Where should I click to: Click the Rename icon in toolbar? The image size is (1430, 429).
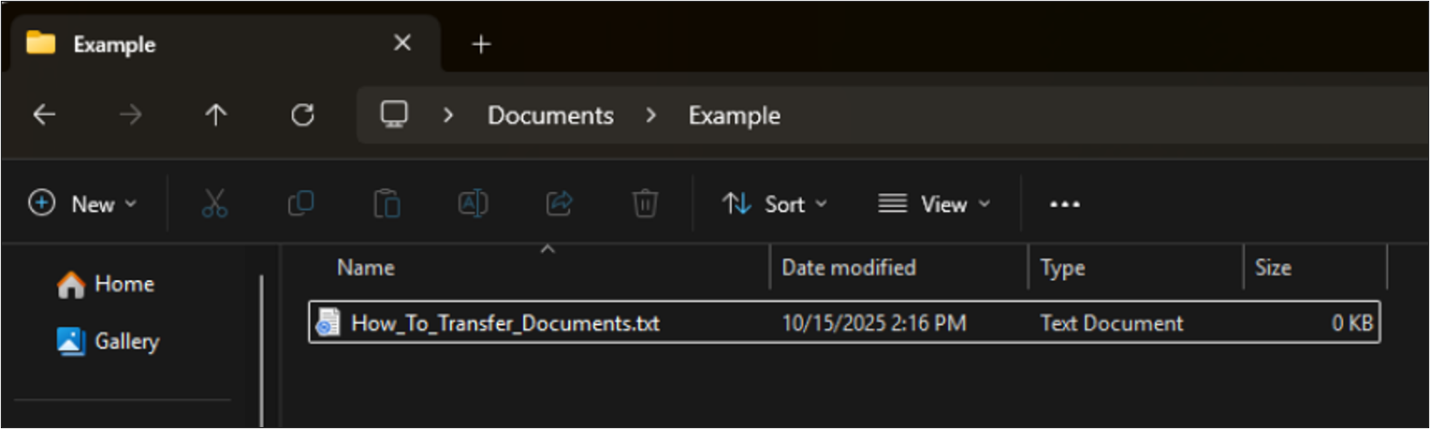[x=472, y=204]
